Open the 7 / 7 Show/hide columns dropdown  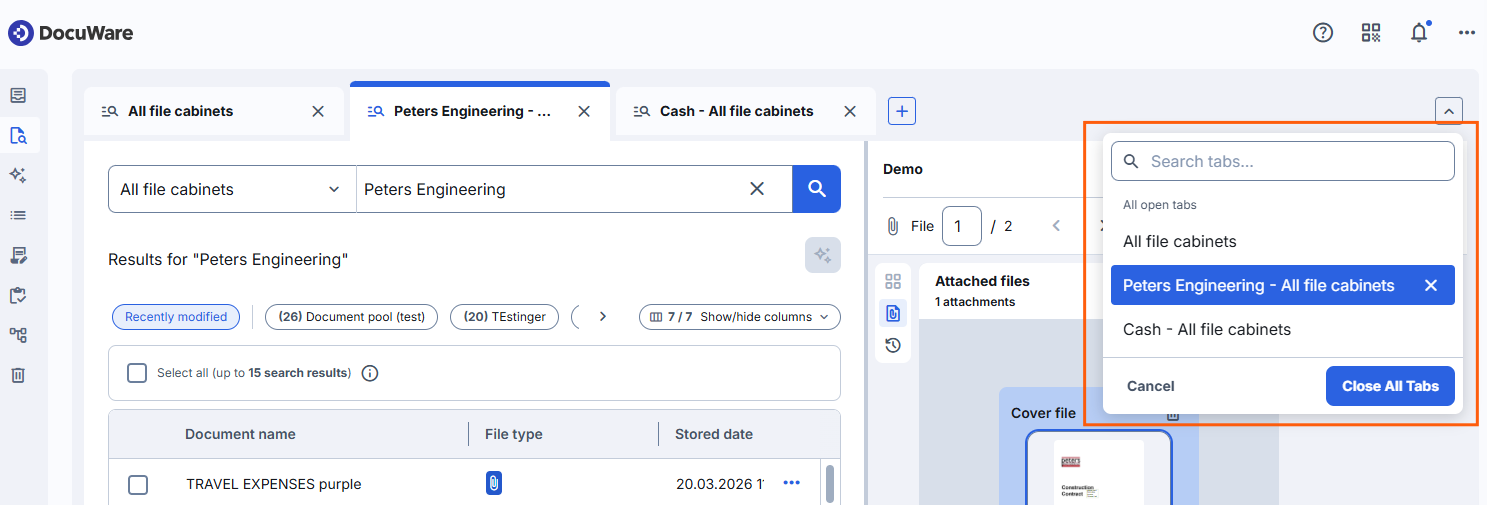tap(740, 317)
